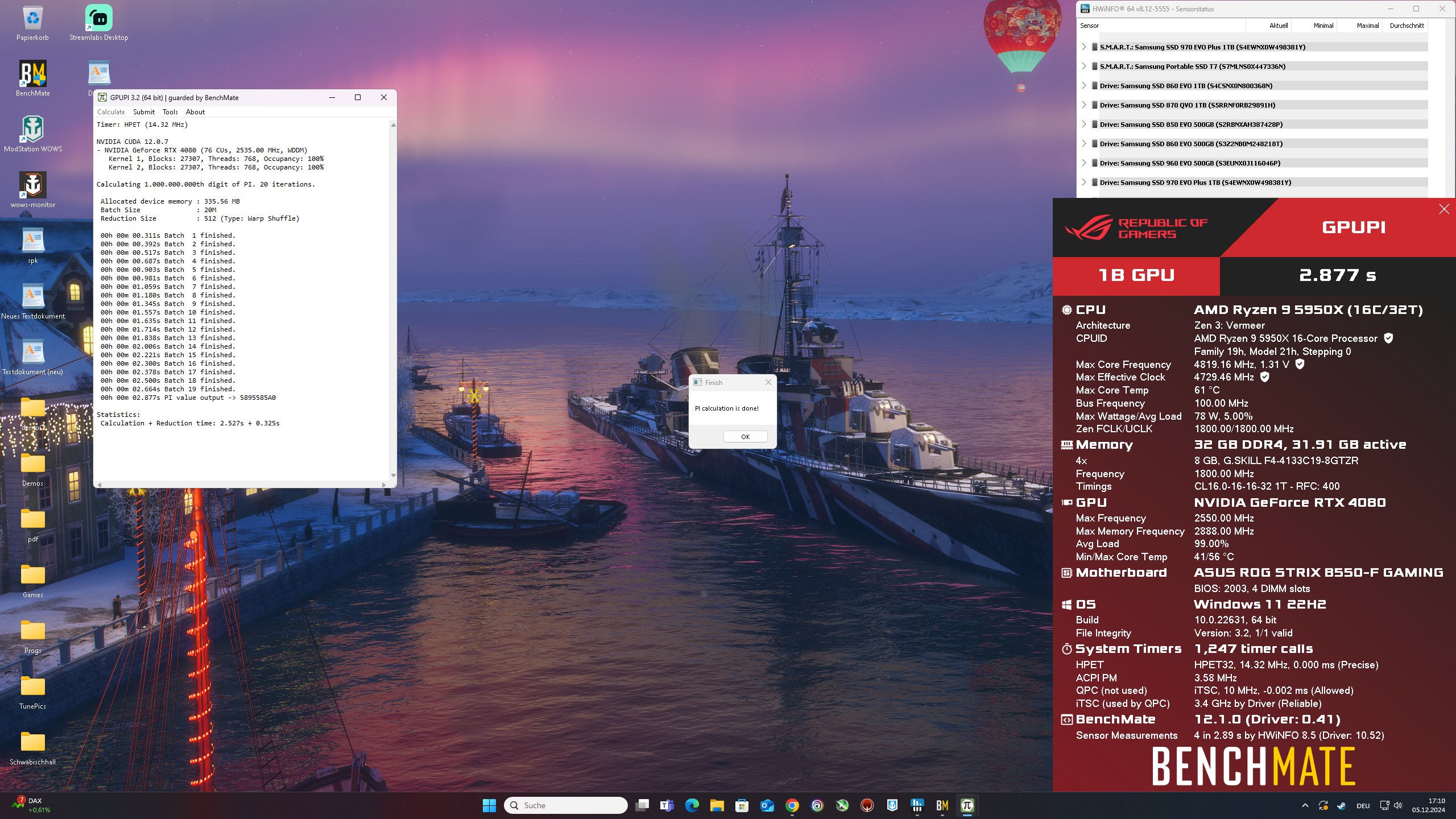Expand S.M.A.R.T. Samsung Portable SSD T7 row
Viewport: 1456px width, 819px height.
coord(1084,67)
